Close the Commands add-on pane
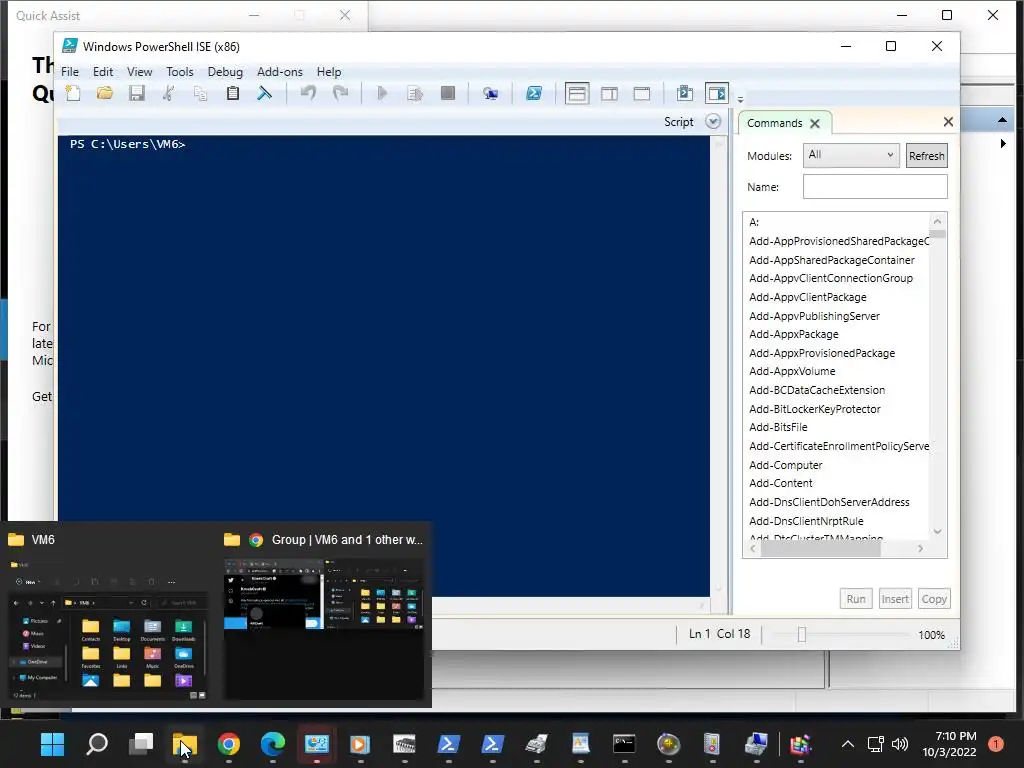This screenshot has width=1024, height=768. point(948,122)
